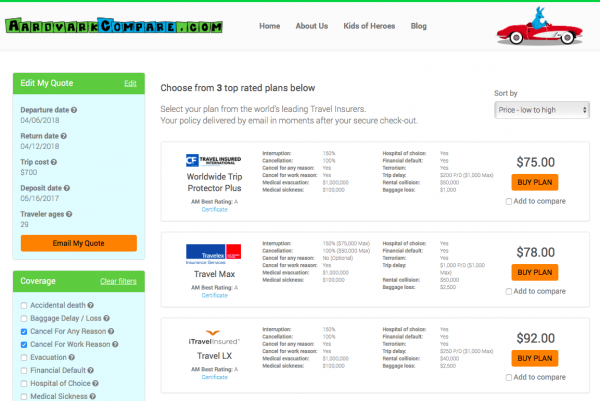The image size is (600, 401).
Task: Open Kids of Heroes page
Action: [x=369, y=26]
